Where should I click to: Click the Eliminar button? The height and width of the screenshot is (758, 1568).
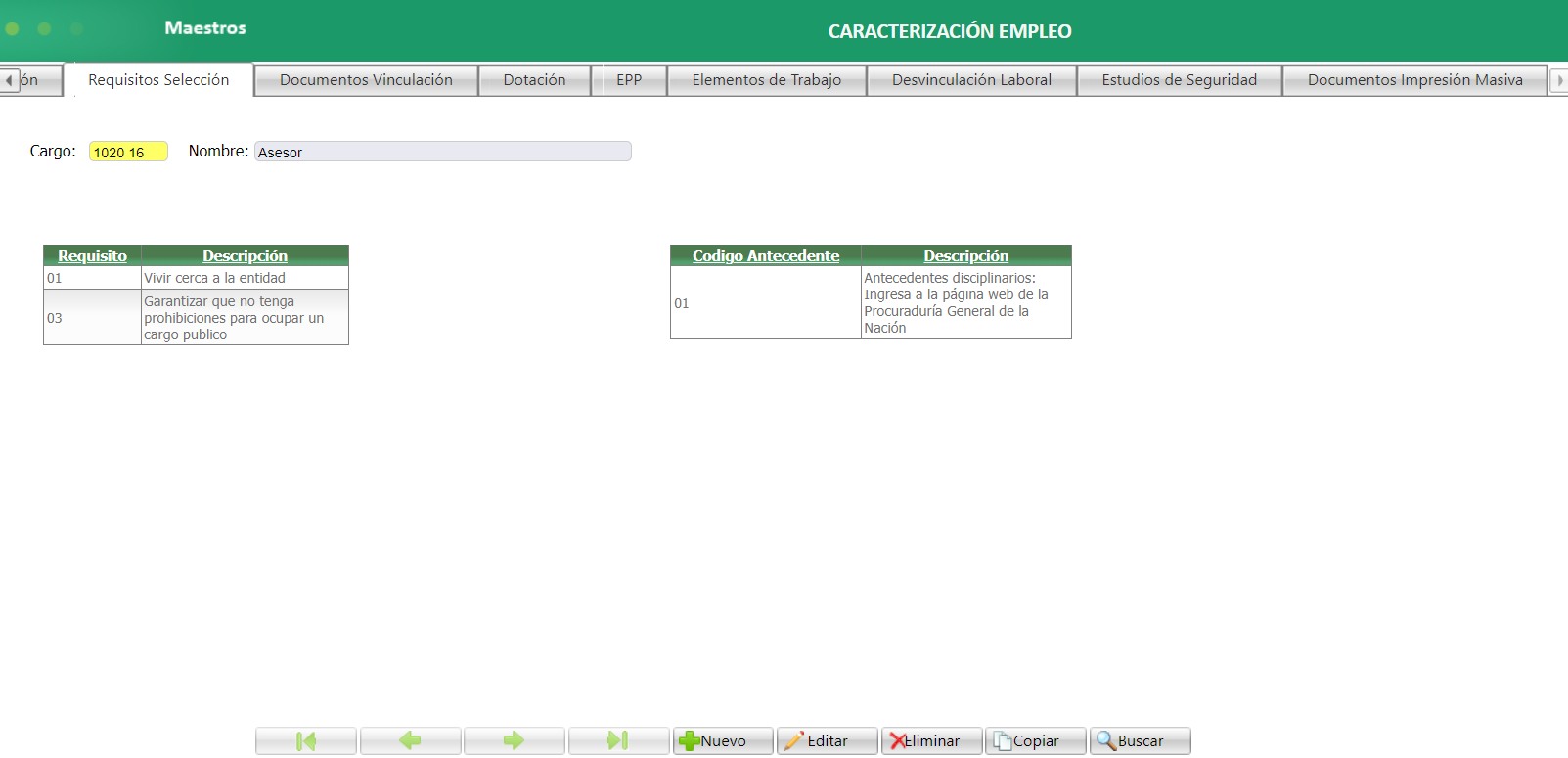(931, 740)
